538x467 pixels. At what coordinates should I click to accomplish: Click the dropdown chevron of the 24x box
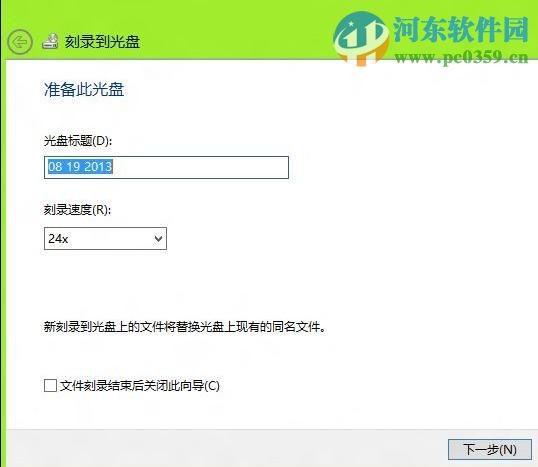pyautogui.click(x=158, y=238)
